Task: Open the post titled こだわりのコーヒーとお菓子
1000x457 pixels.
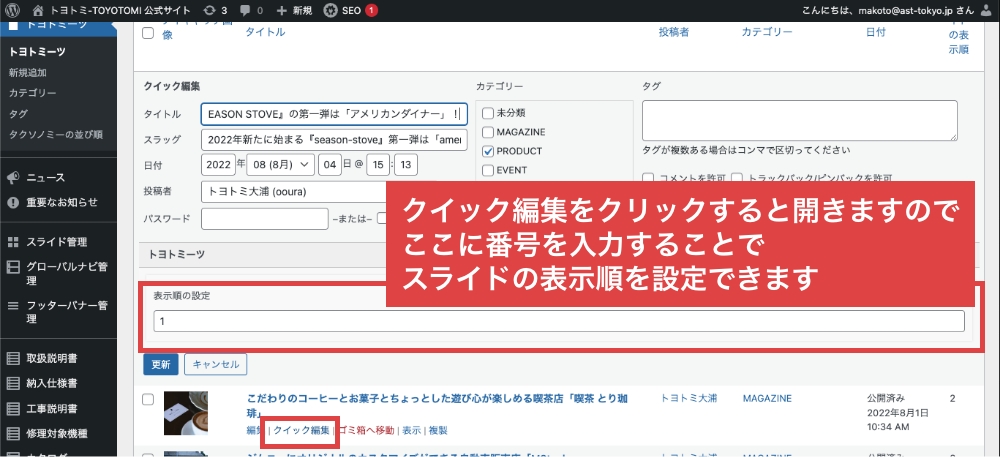Action: (438, 406)
